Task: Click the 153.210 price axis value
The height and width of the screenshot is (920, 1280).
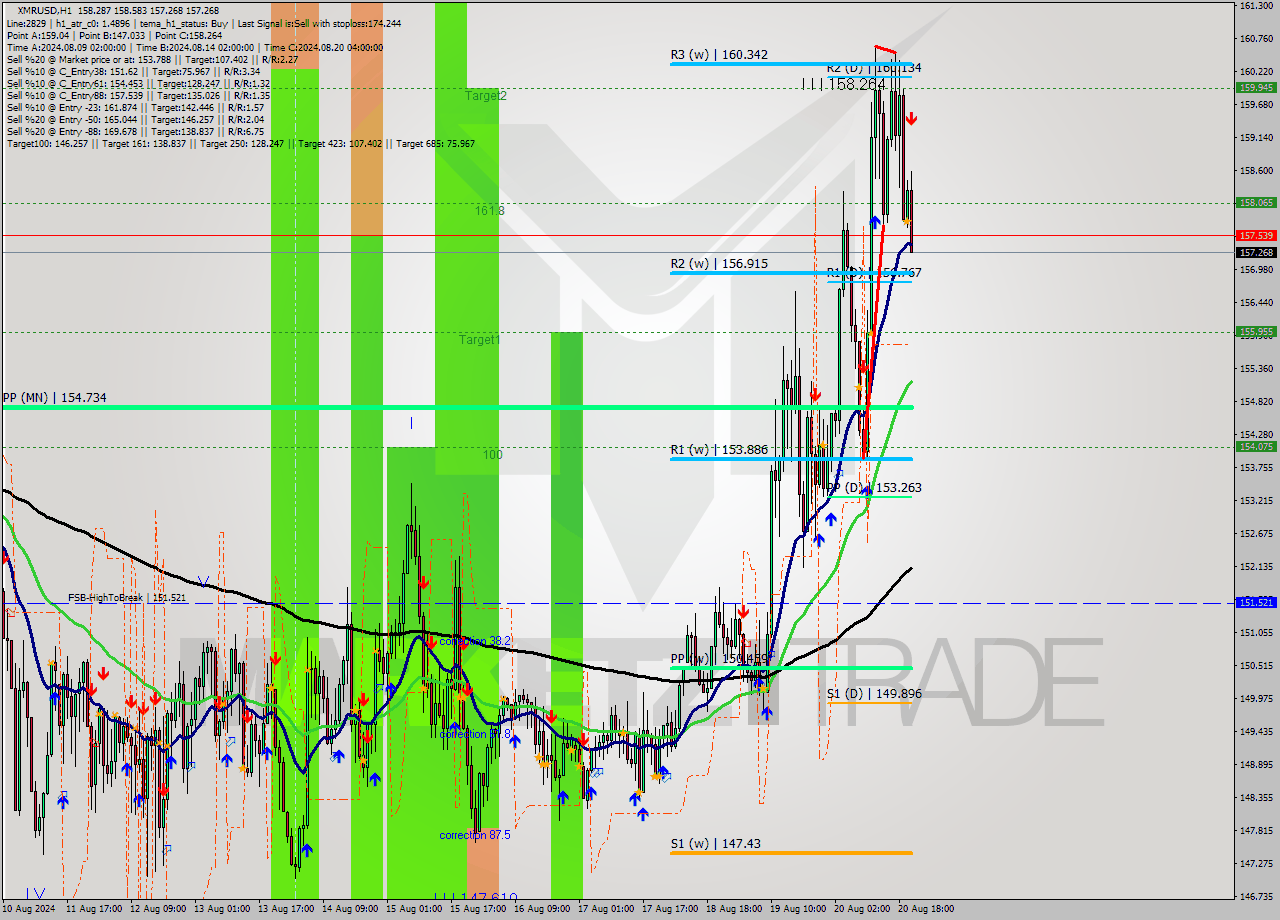Action: (x=1256, y=501)
